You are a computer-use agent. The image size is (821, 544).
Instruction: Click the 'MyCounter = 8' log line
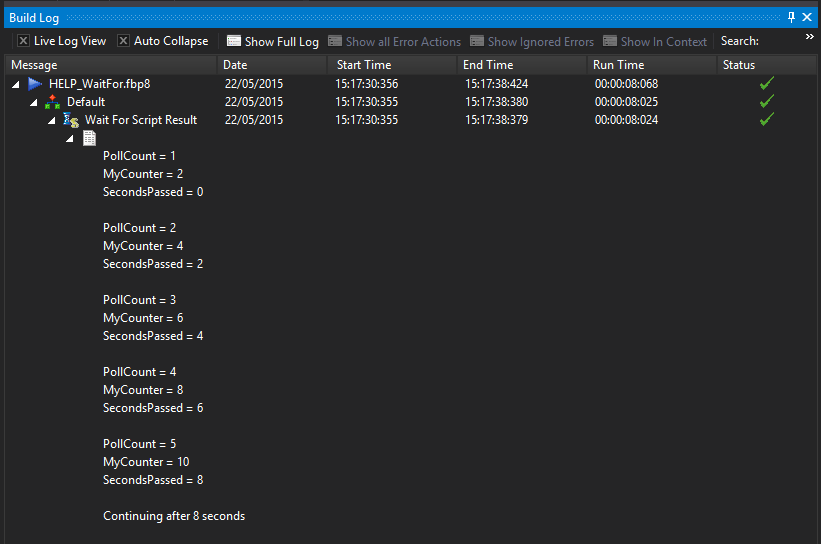143,390
